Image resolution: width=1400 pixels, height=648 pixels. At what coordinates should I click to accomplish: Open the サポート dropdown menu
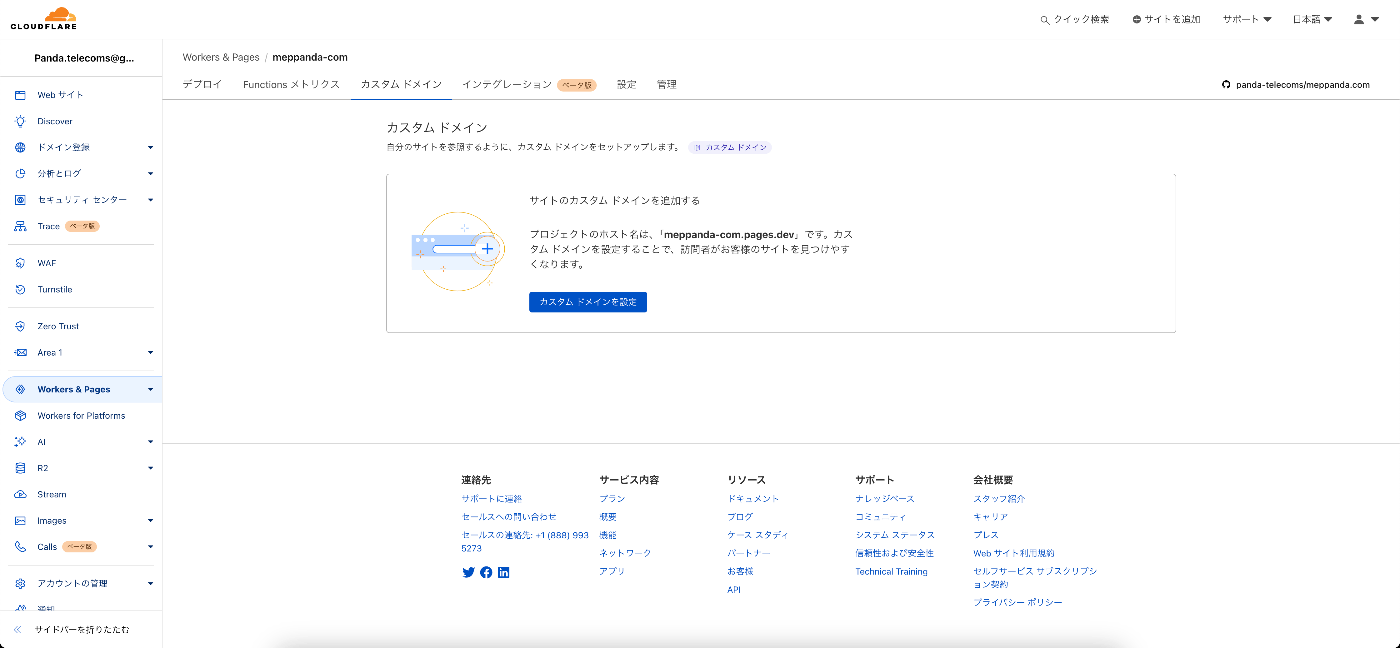[x=1247, y=19]
